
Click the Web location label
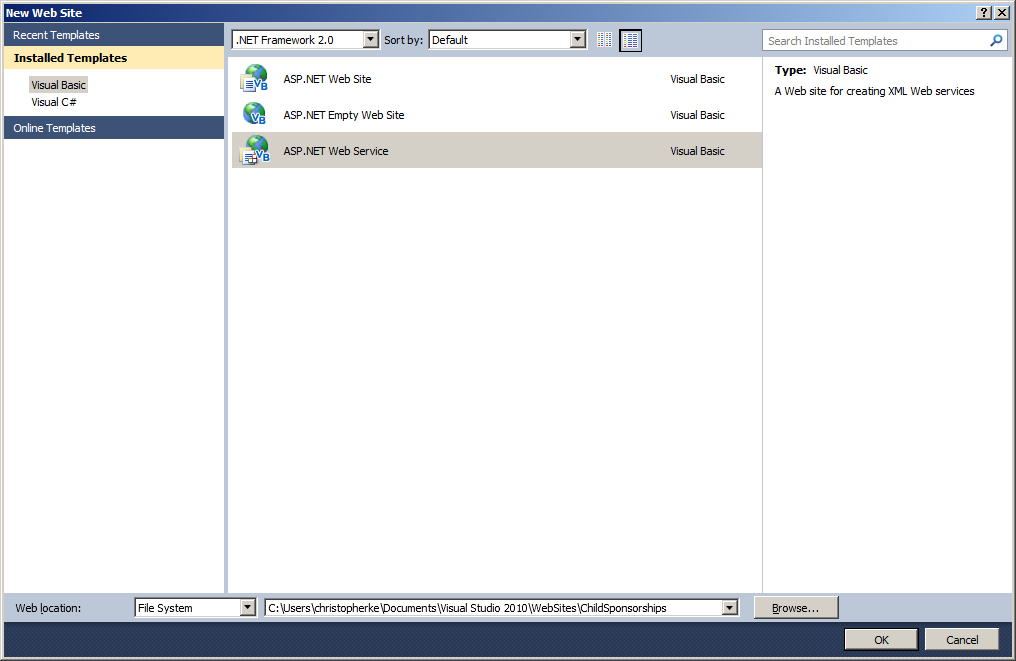[49, 608]
